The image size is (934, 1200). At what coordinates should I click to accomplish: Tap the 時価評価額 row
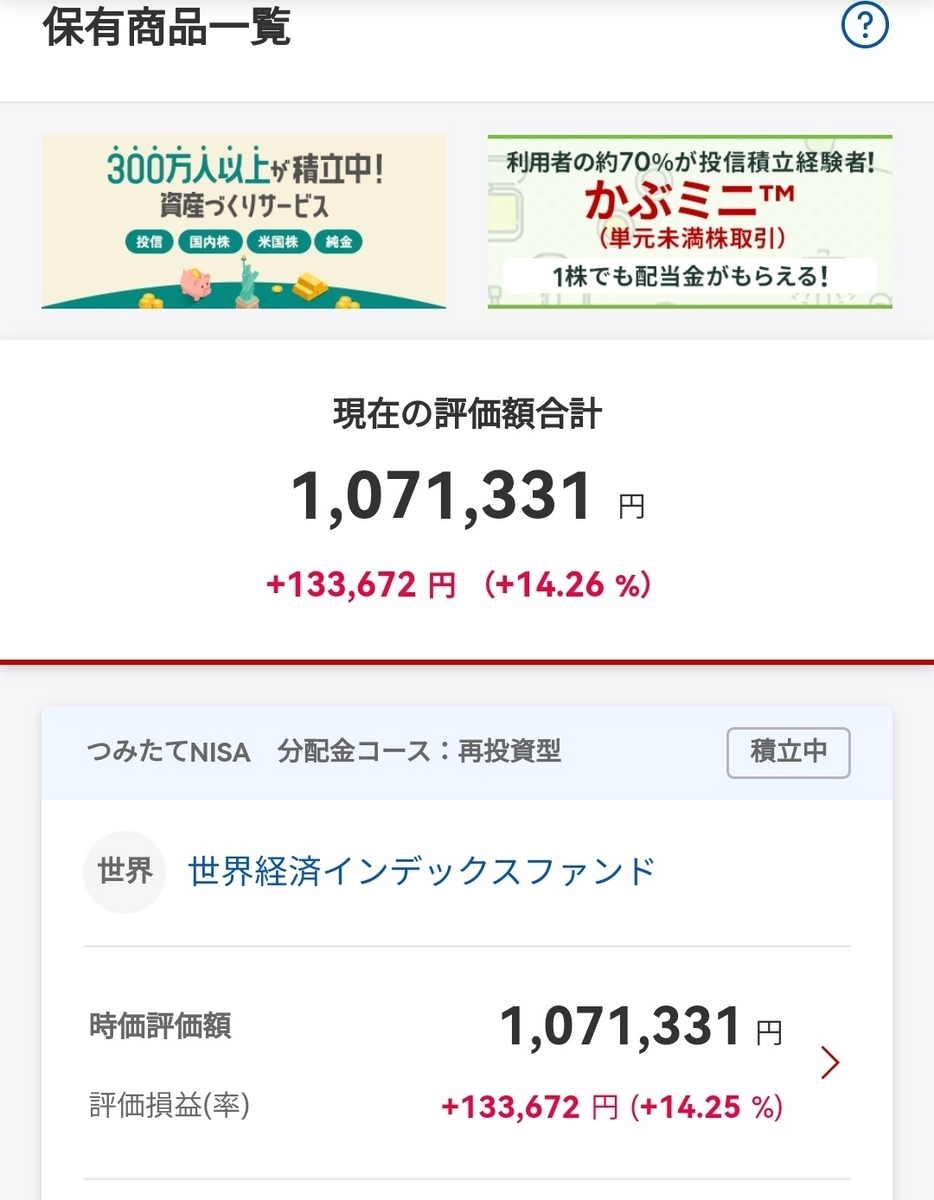(x=467, y=1027)
